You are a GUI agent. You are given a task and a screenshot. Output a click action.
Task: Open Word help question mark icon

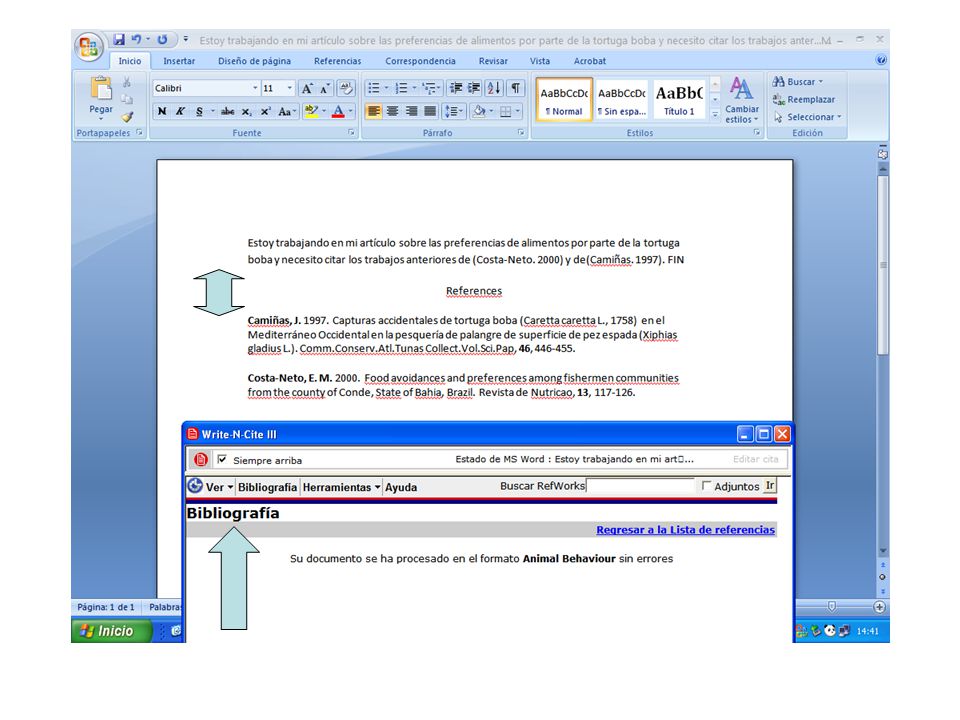(881, 60)
